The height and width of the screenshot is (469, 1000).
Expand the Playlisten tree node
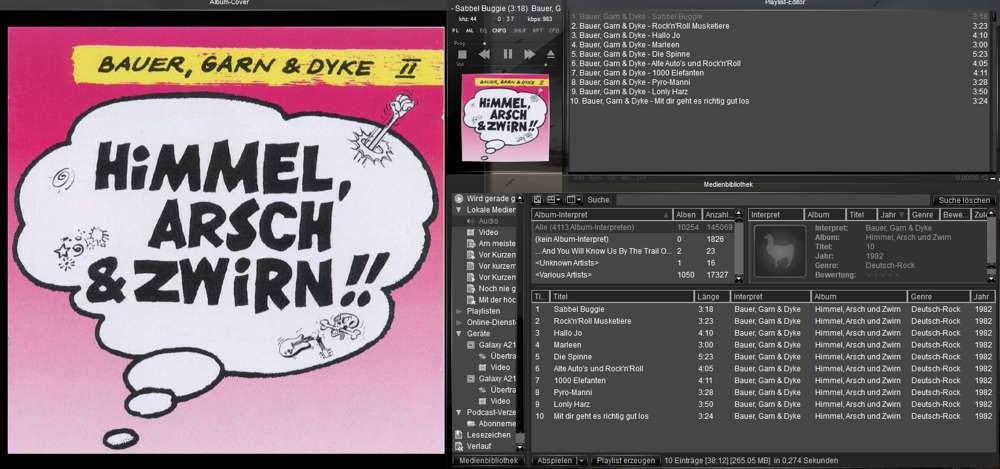458,311
